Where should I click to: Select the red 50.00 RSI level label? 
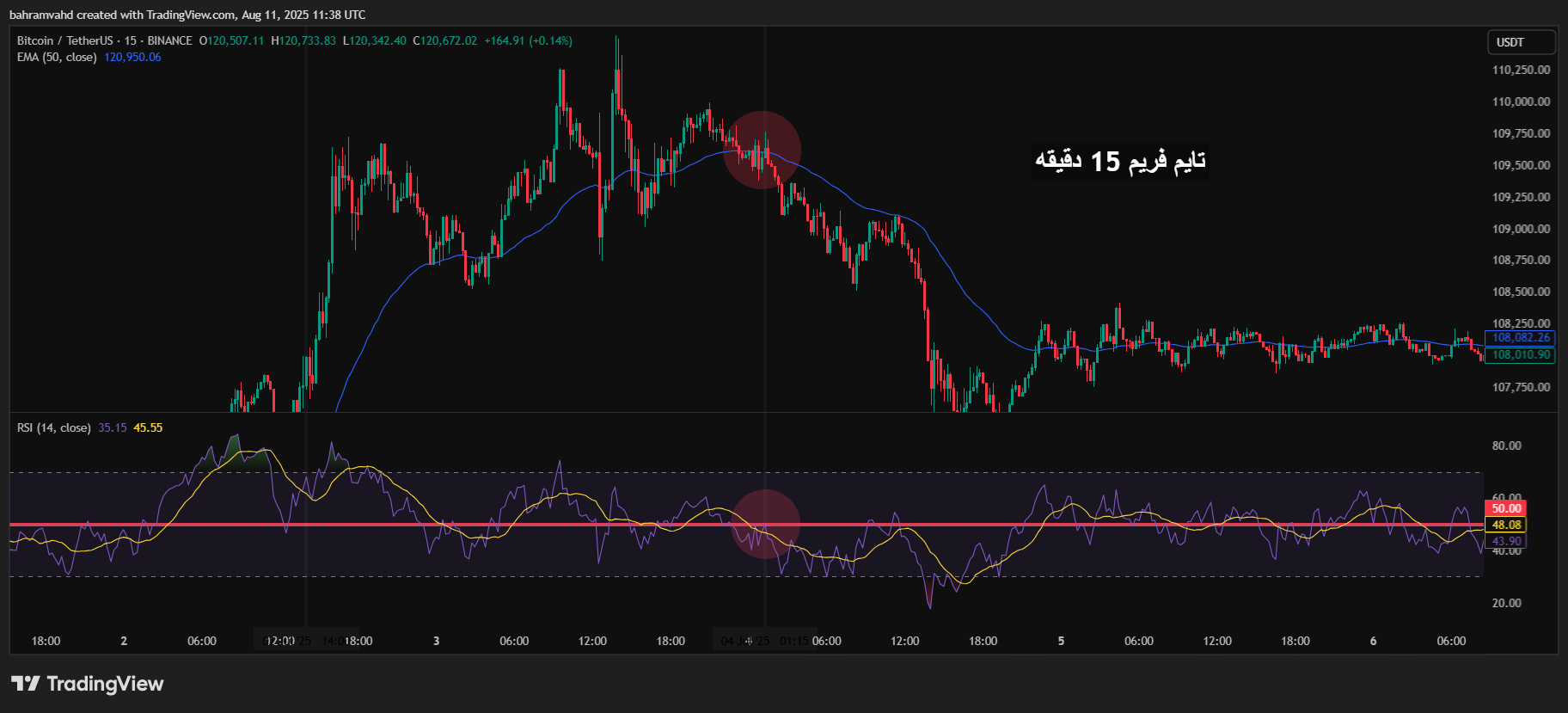pyautogui.click(x=1505, y=508)
